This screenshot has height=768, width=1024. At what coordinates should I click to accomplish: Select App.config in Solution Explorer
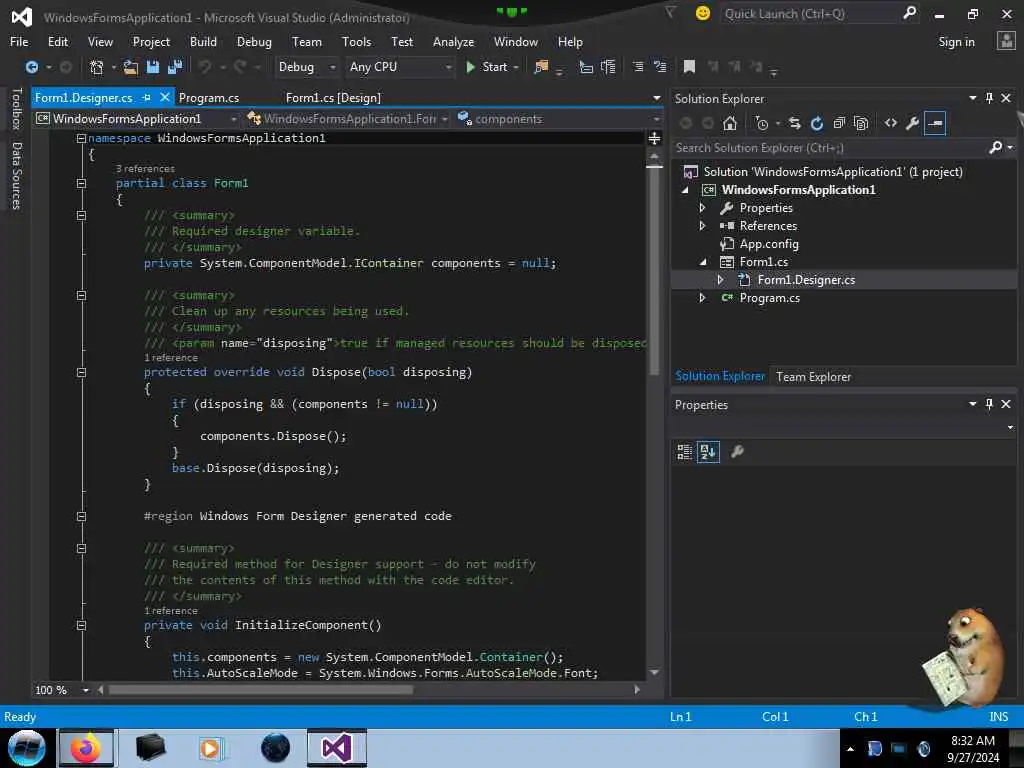tap(769, 244)
